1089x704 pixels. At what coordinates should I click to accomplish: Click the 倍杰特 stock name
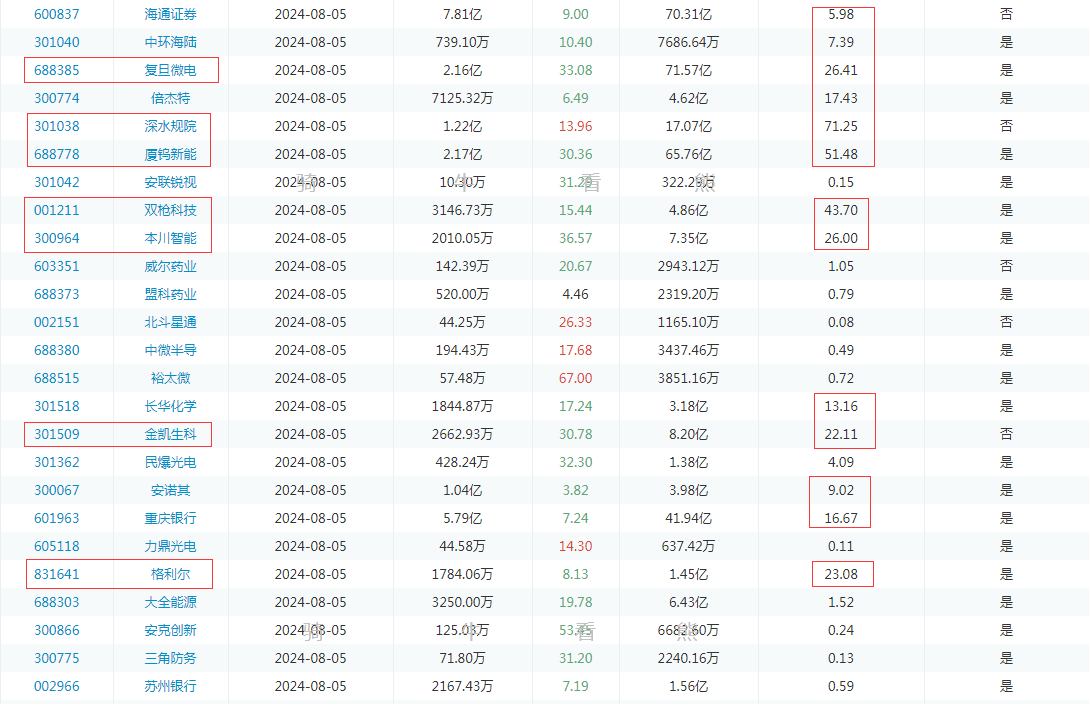pyautogui.click(x=170, y=99)
